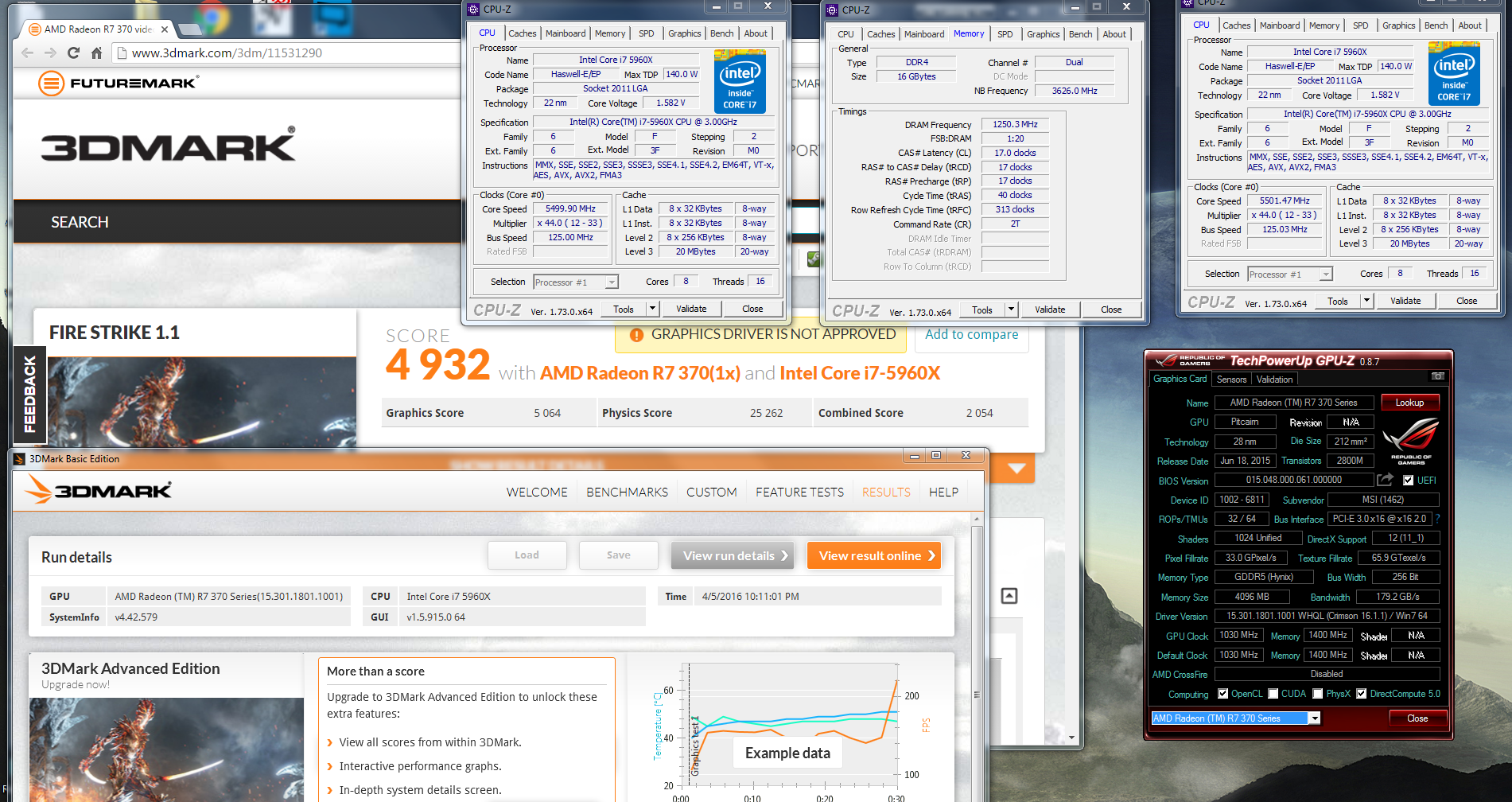Click the driver not approved warning icon
The height and width of the screenshot is (802, 1512).
point(636,335)
